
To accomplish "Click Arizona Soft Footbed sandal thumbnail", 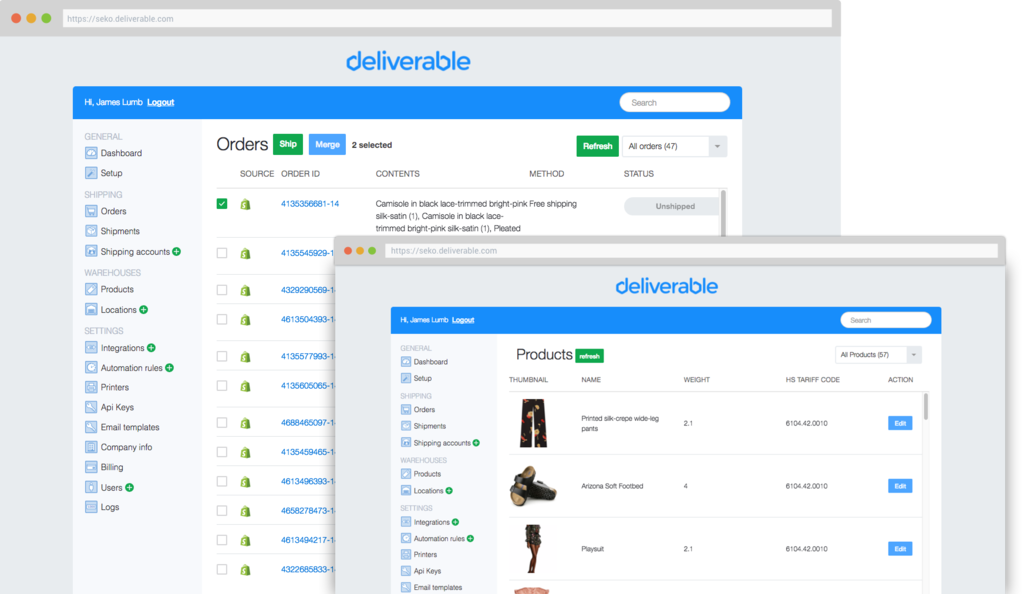I will pos(533,486).
